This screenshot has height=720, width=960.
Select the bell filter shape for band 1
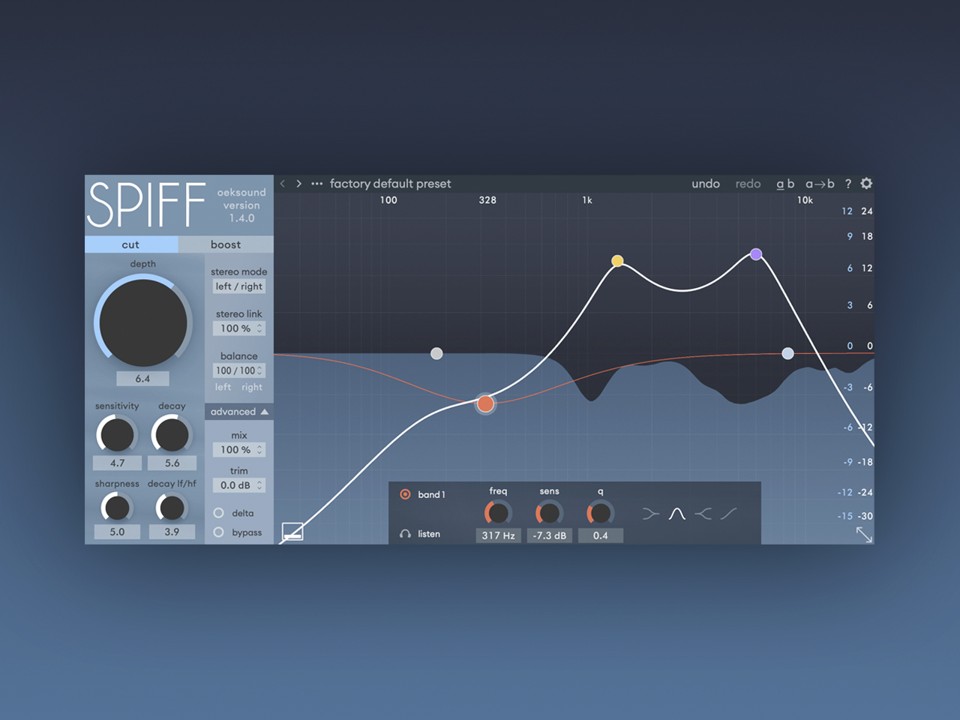676,512
